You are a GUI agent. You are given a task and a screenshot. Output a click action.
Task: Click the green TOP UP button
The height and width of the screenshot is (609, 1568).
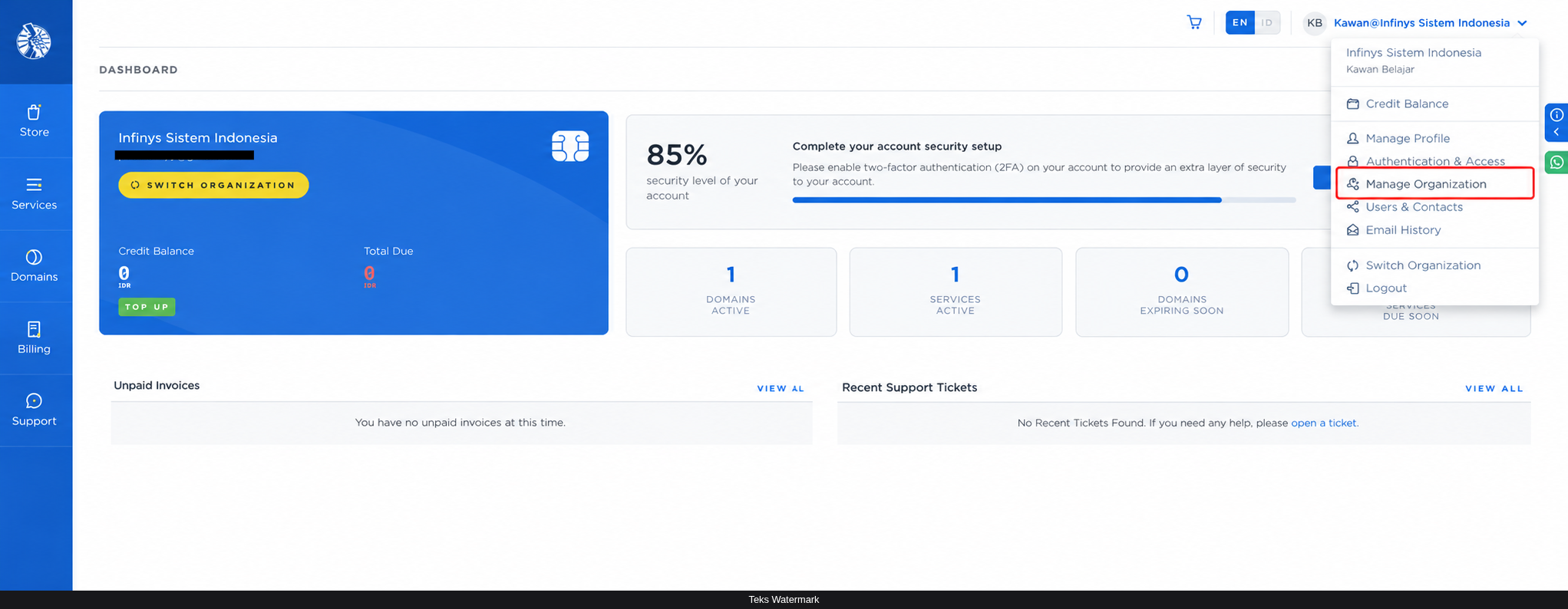point(147,307)
